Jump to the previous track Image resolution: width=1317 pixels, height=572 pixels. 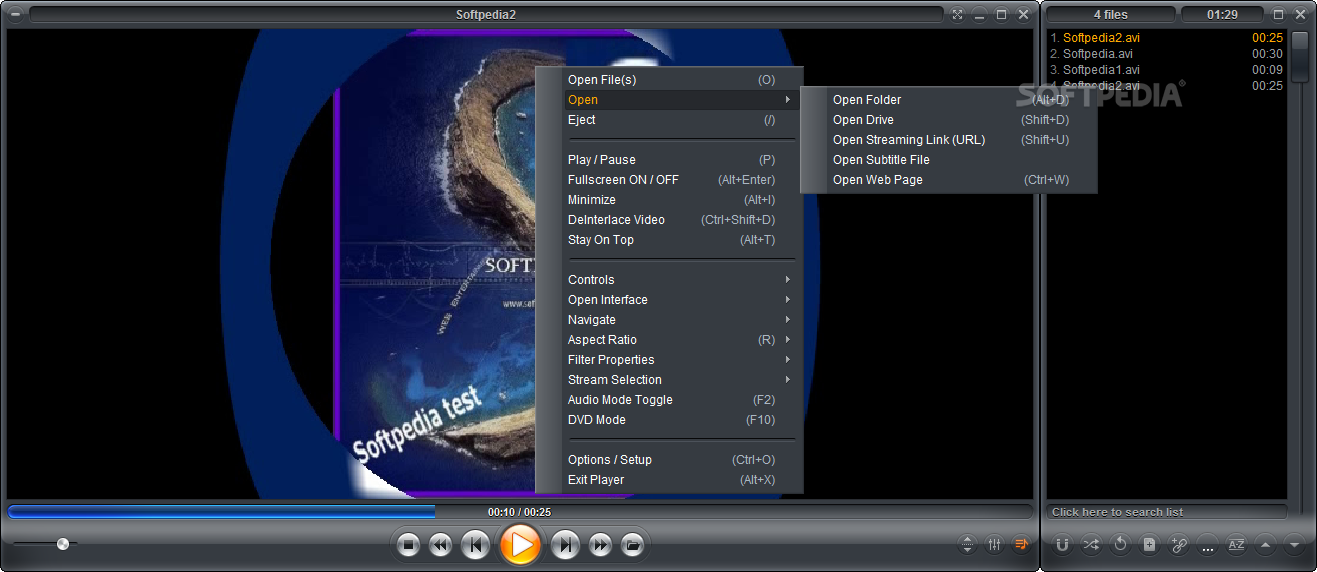click(476, 545)
